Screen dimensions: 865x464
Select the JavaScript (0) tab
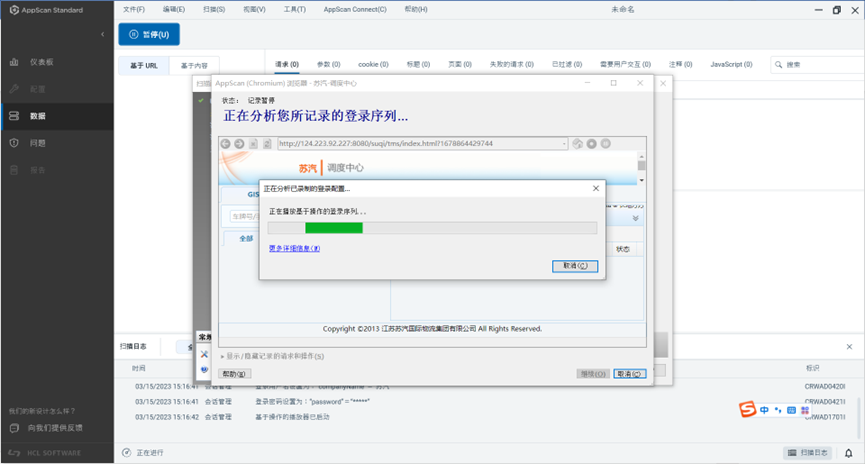(731, 65)
